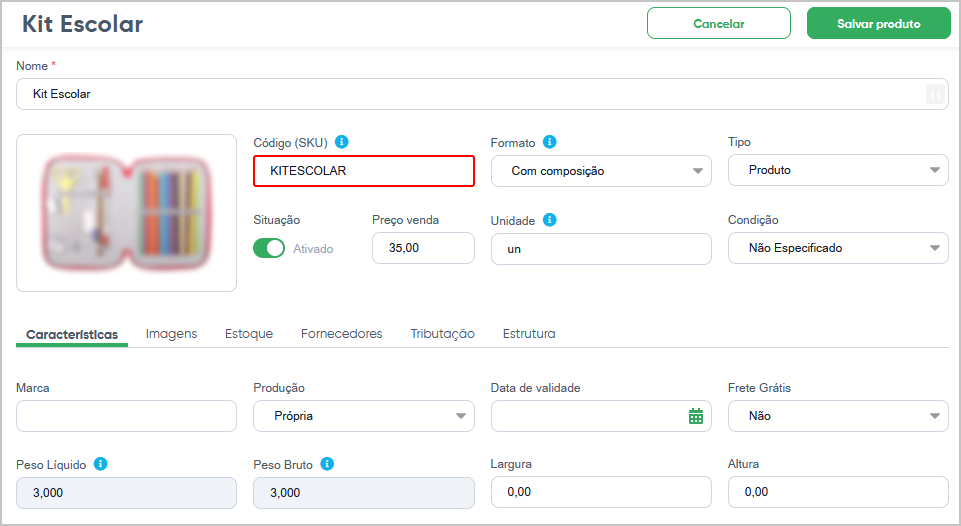Click the Peso Líquido field
The height and width of the screenshot is (526, 961).
(x=126, y=493)
